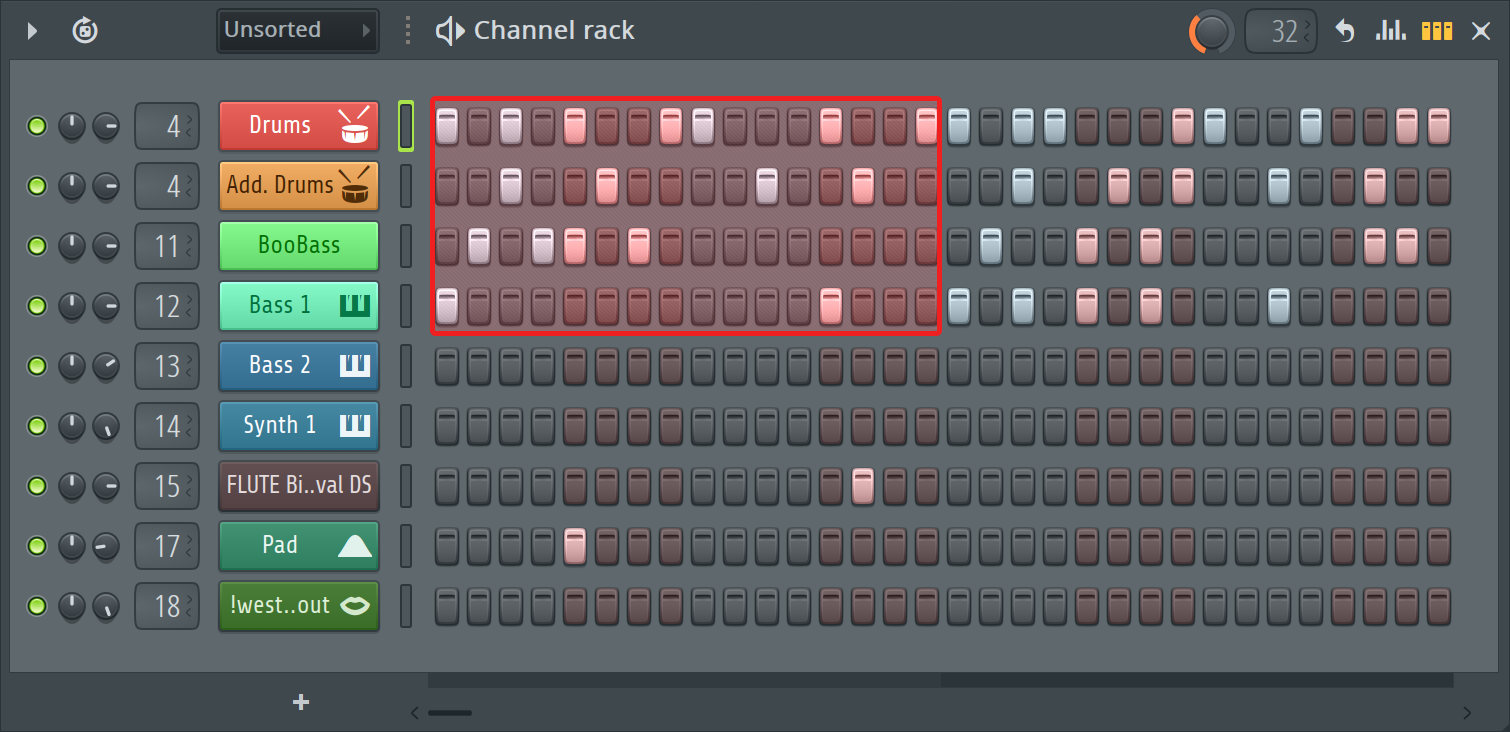Close the Channel rack window
Image resolution: width=1510 pixels, height=732 pixels.
coord(1481,31)
